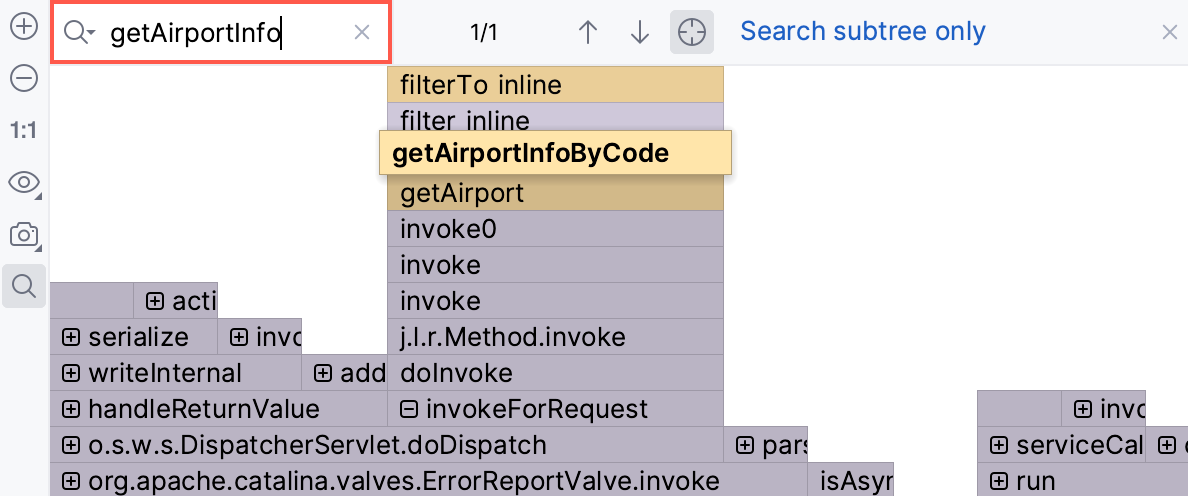
Task: Go to next search occurrence
Action: click(640, 33)
